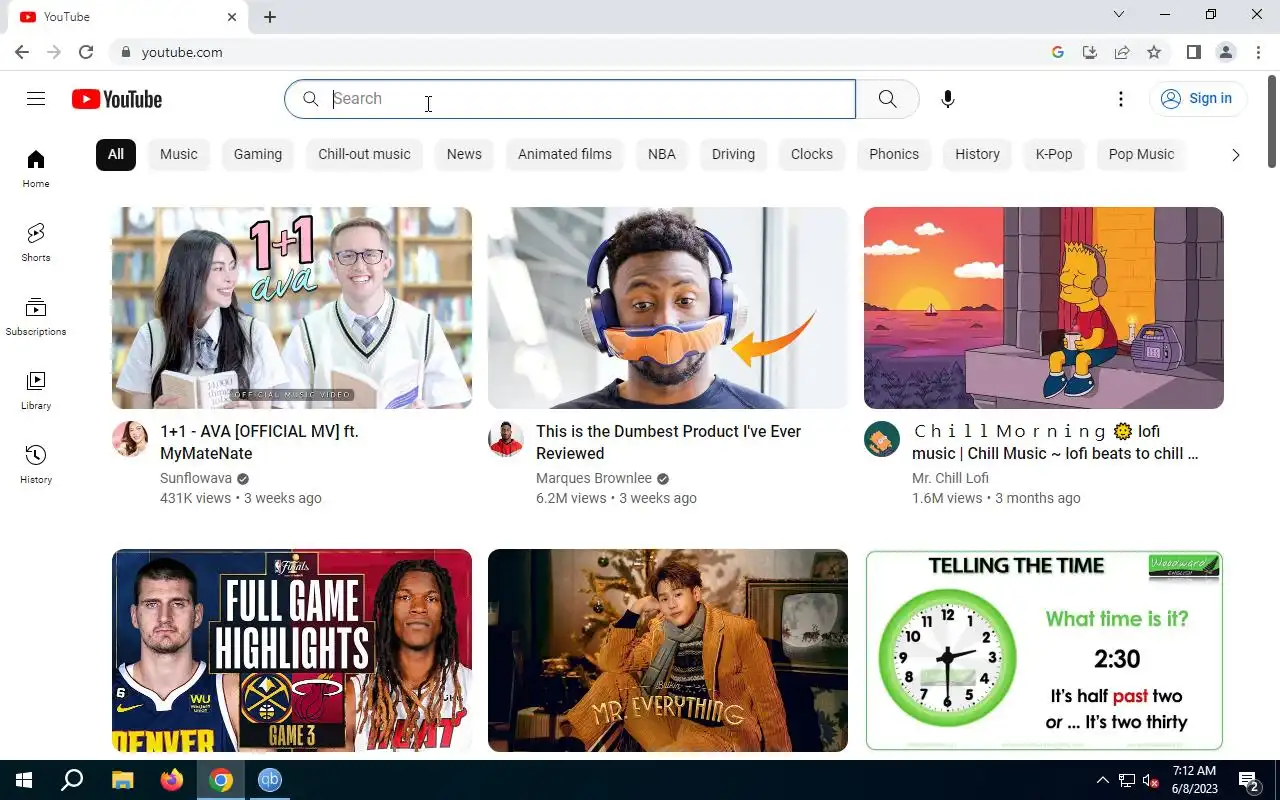
Task: Open Sunflowava channel avatar
Action: click(x=130, y=439)
